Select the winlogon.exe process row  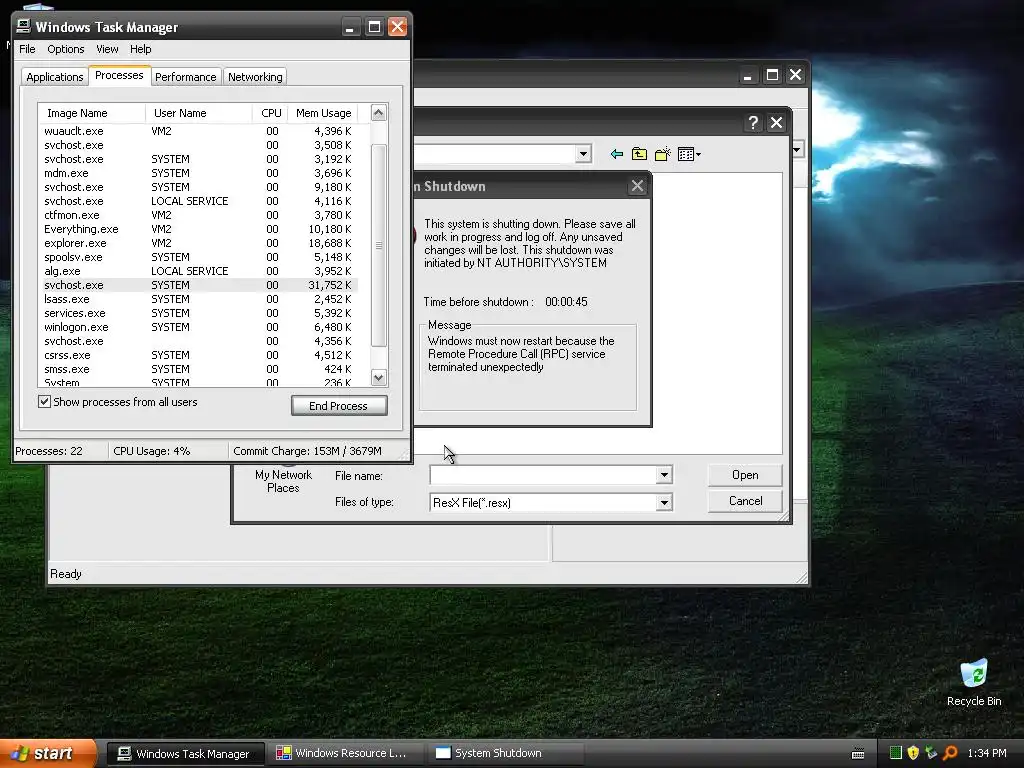pos(198,327)
